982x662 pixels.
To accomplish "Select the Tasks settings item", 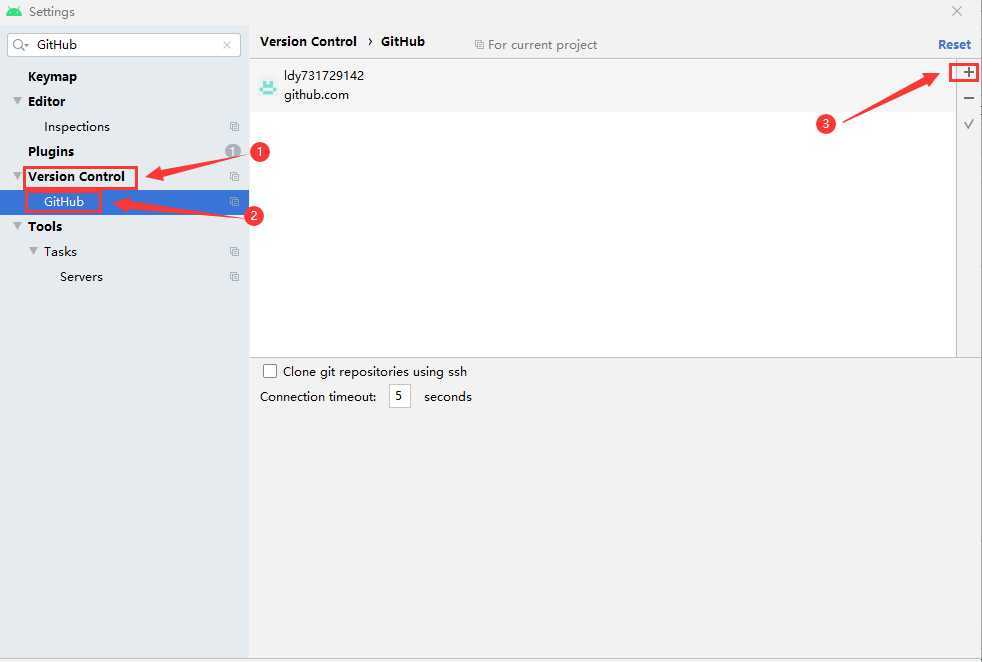I will (x=60, y=252).
